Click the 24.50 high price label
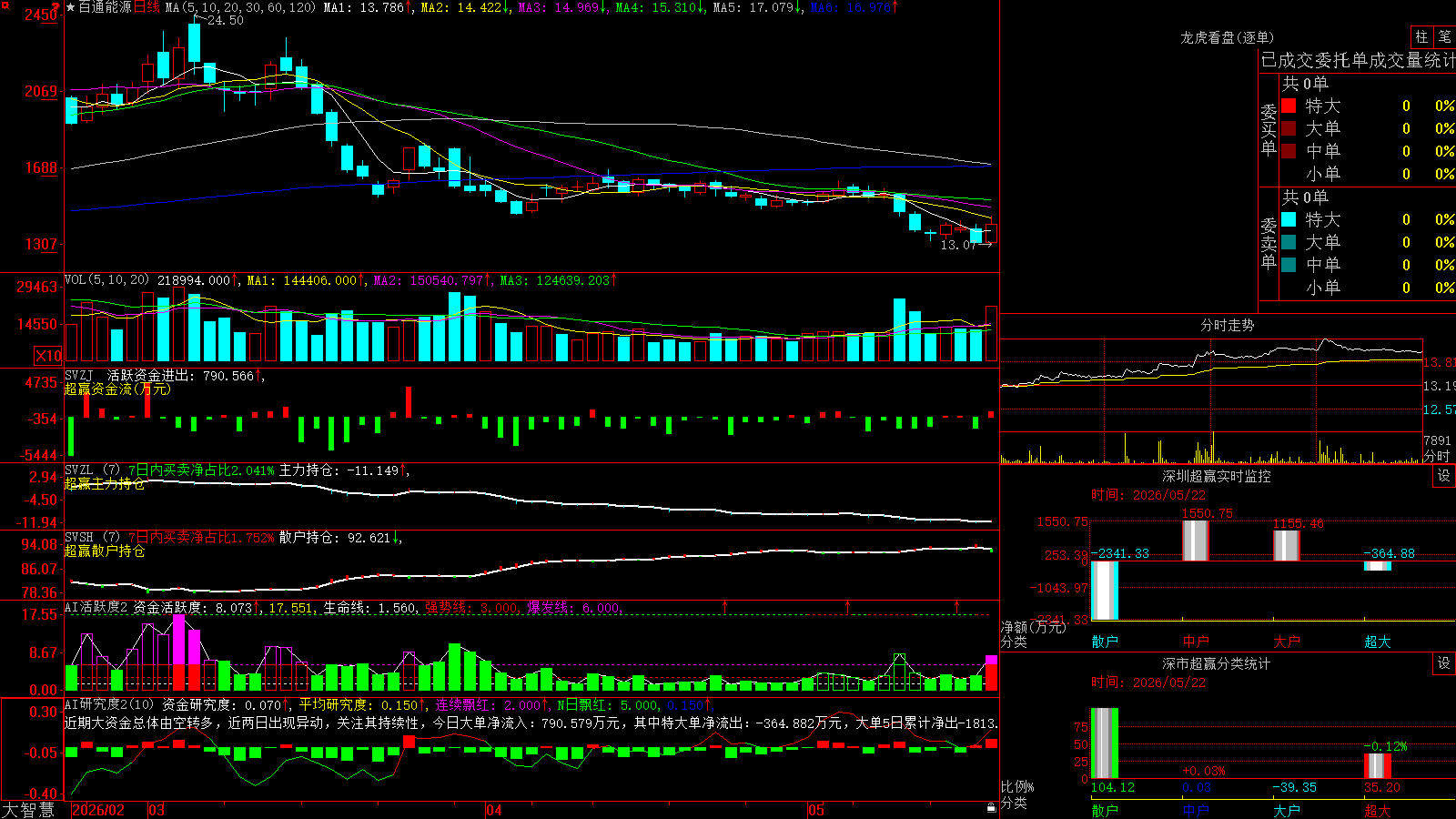Viewport: 1456px width, 819px height. click(x=225, y=20)
